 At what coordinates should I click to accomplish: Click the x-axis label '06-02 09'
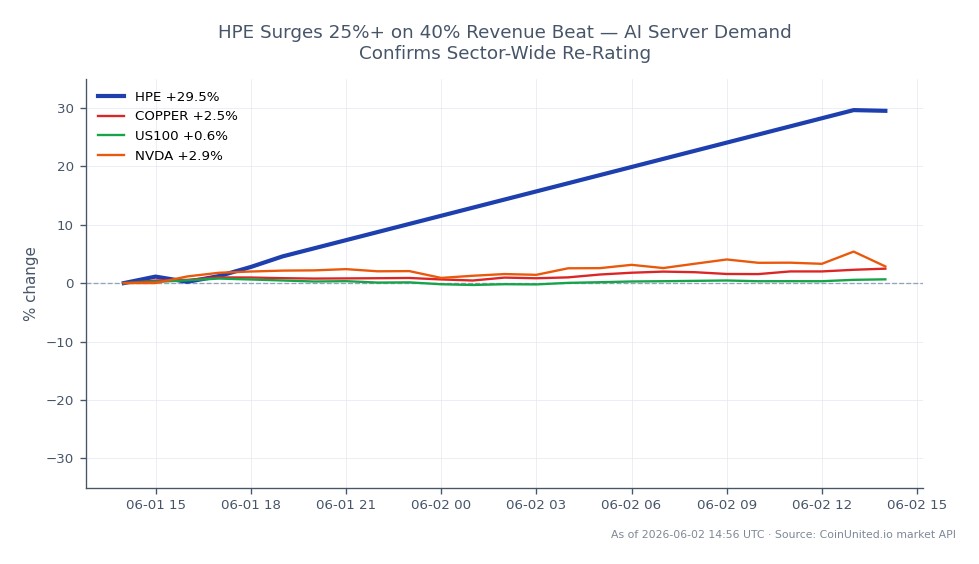tap(727, 505)
